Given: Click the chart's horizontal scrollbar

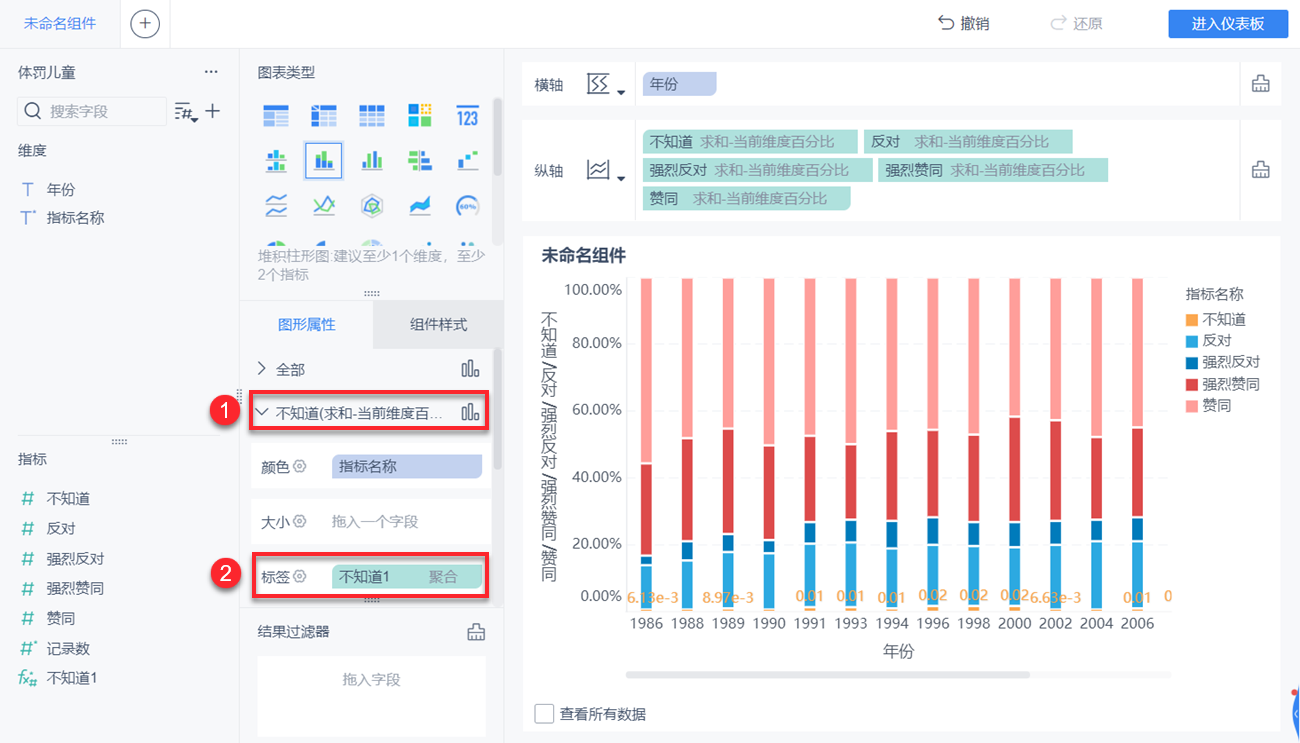Looking at the screenshot, I should (x=828, y=675).
